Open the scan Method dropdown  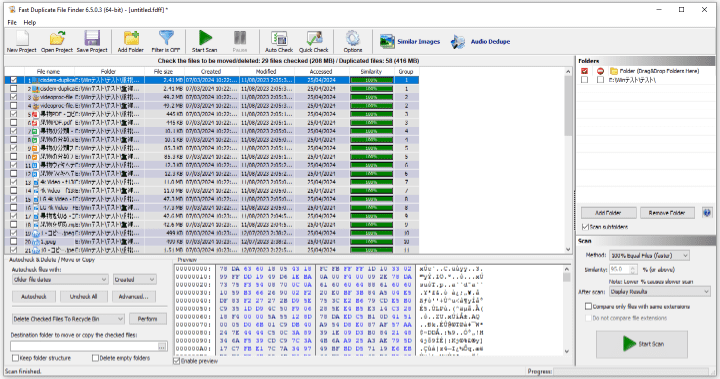point(649,255)
